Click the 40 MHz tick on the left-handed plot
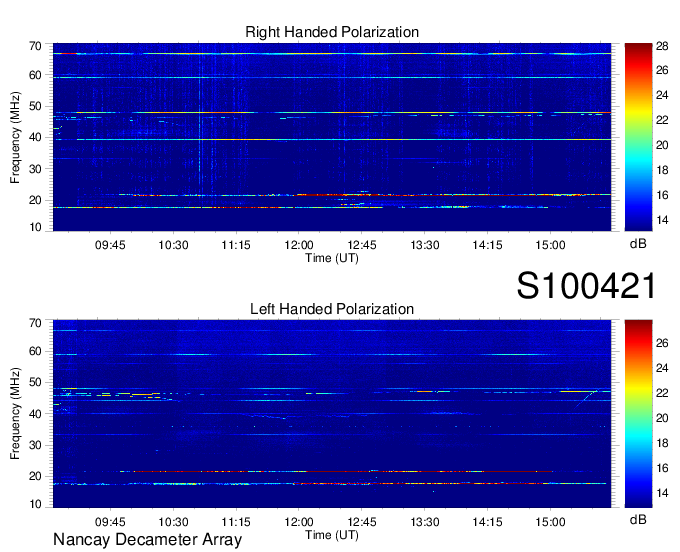The width and height of the screenshot is (680, 552). pos(35,414)
